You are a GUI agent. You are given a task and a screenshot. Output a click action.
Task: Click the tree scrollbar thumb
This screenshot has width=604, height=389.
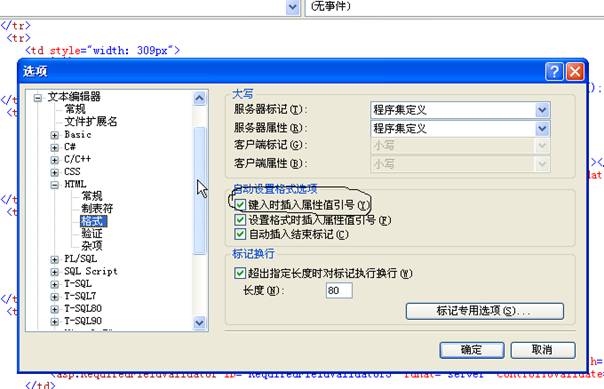point(200,191)
